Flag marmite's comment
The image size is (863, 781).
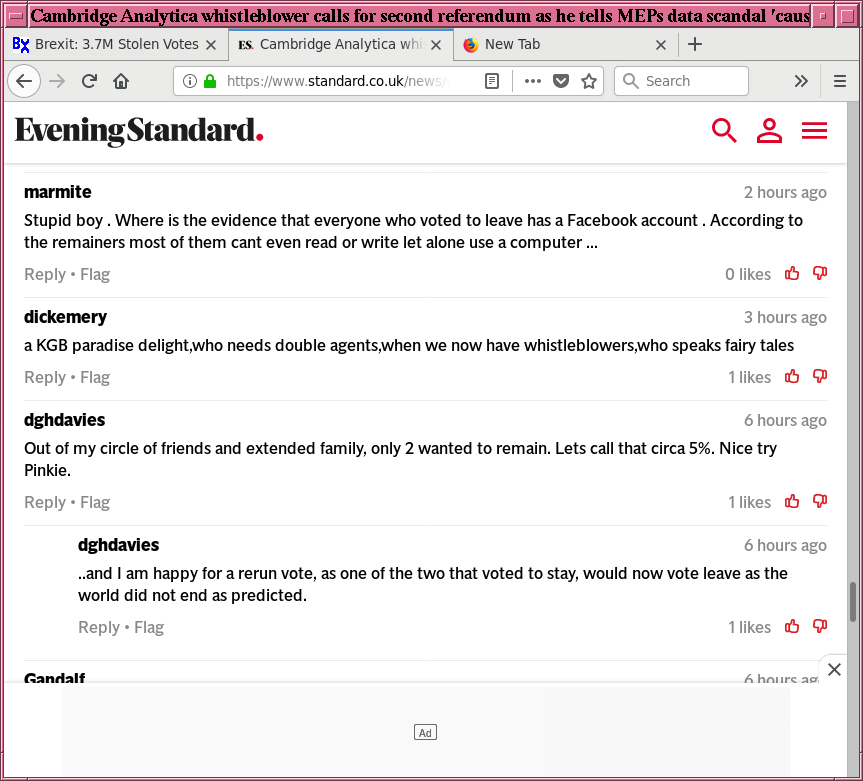click(95, 274)
